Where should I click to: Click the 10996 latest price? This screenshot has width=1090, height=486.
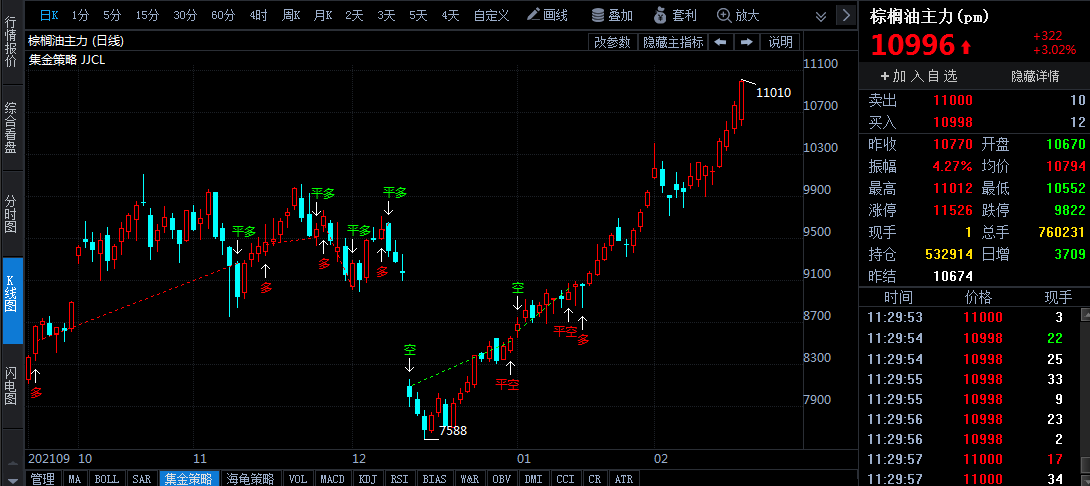[913, 45]
